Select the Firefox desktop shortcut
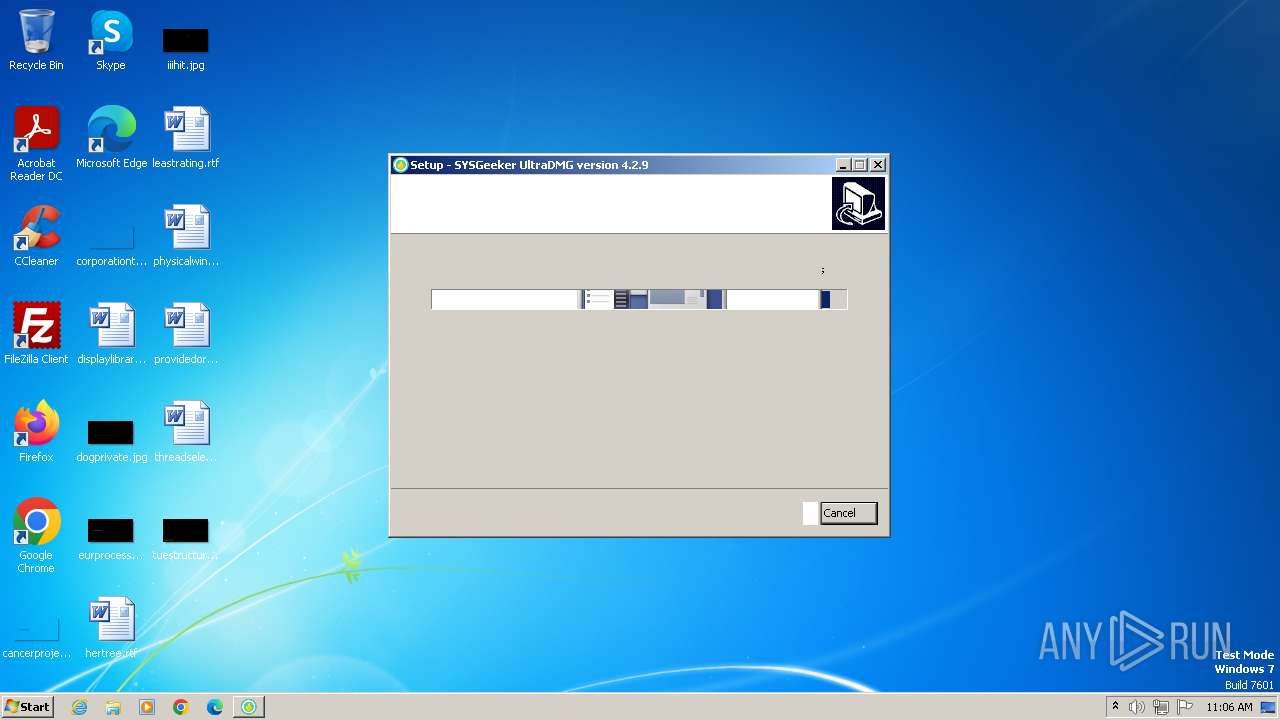Viewport: 1280px width, 720px height. tap(36, 432)
